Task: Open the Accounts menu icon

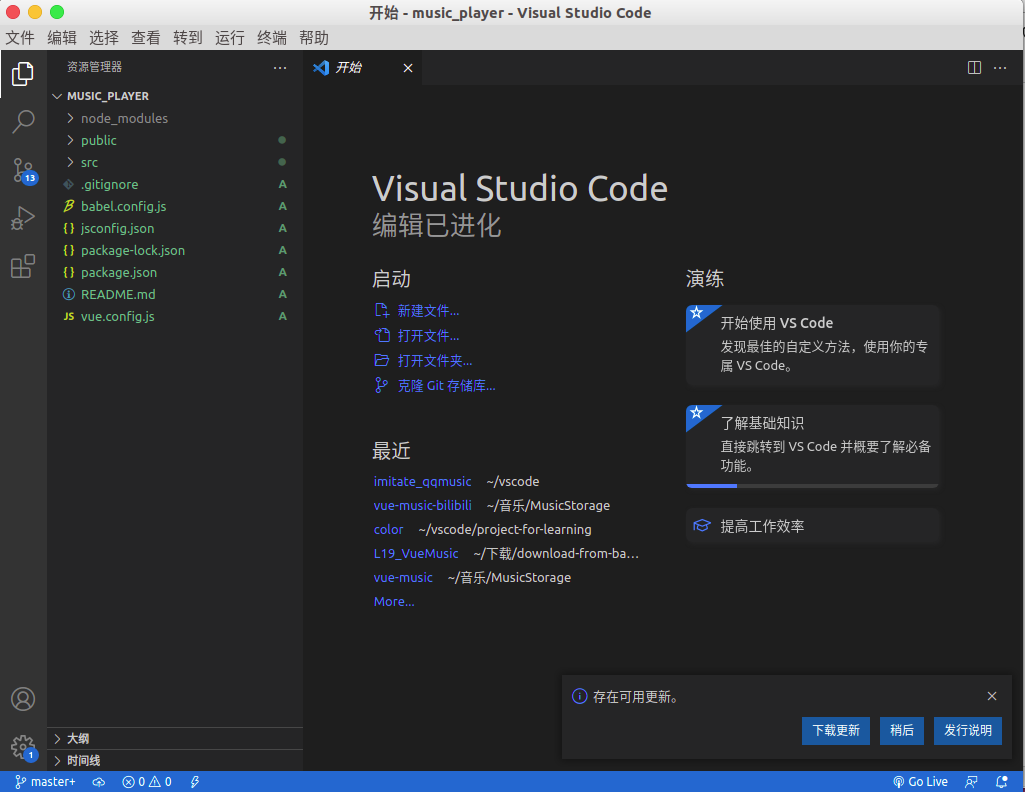Action: (x=23, y=699)
